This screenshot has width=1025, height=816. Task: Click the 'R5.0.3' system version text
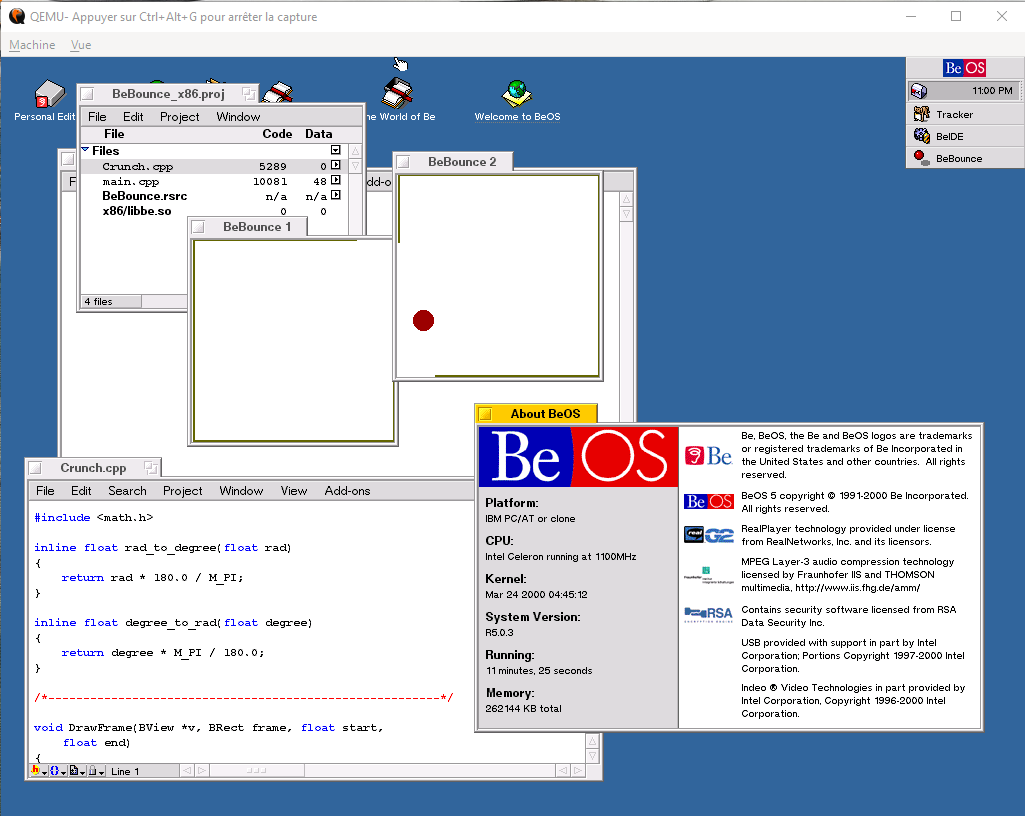[499, 632]
